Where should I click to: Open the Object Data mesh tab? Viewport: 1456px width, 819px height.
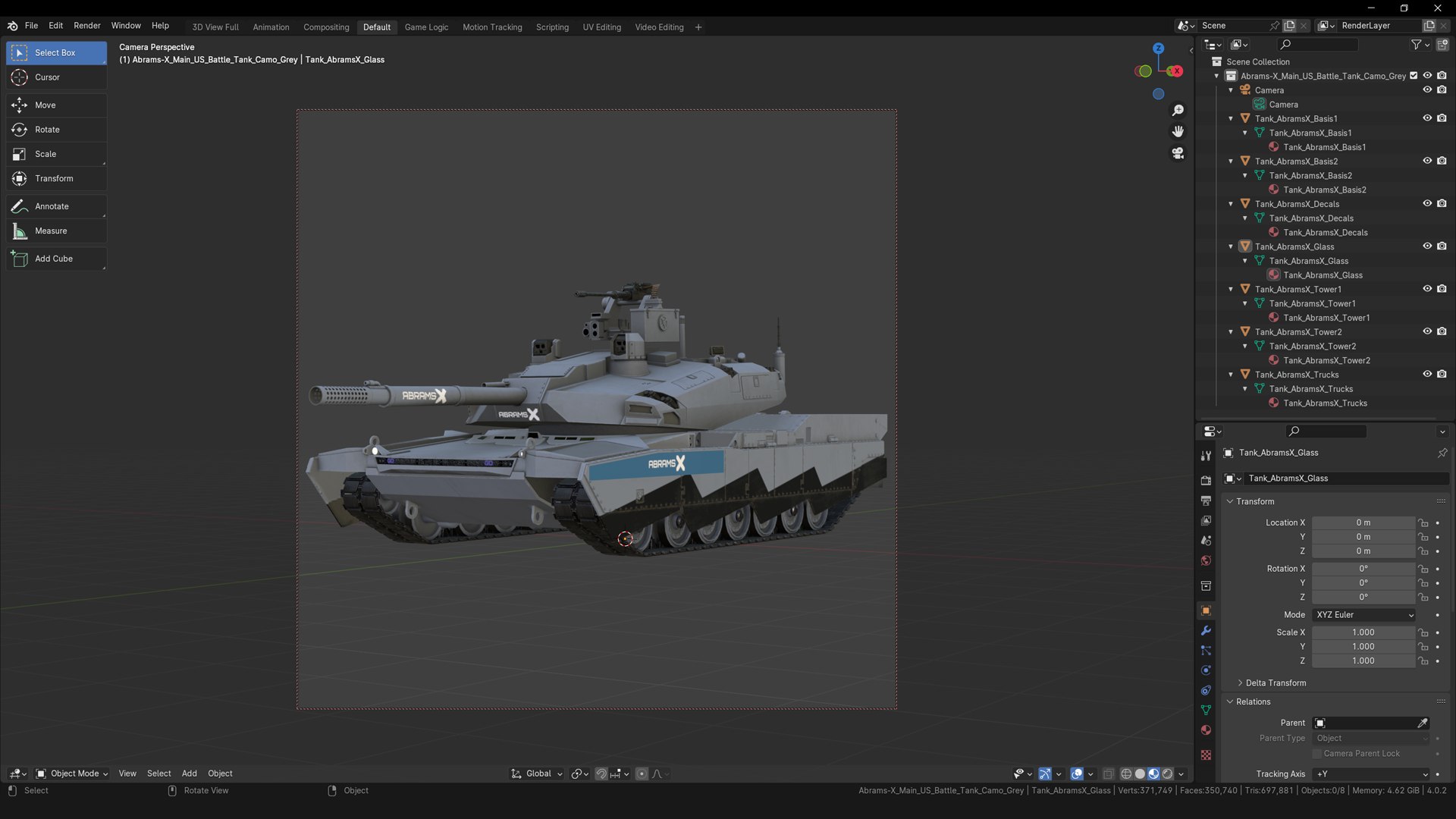(x=1206, y=711)
